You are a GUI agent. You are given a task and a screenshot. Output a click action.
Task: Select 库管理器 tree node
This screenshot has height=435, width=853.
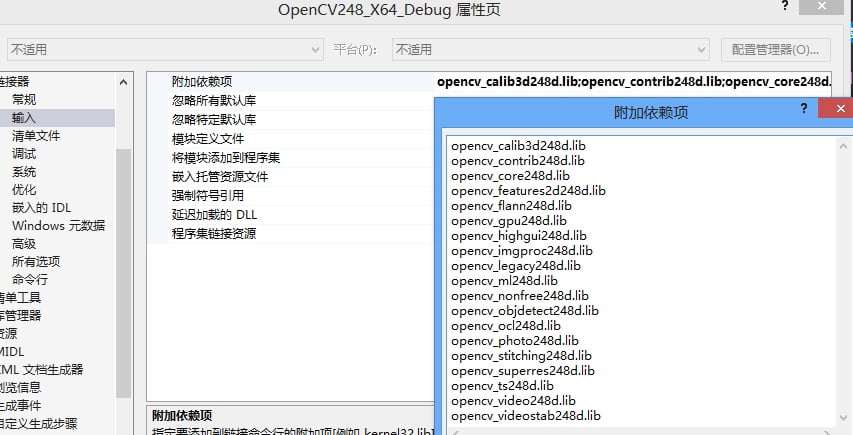[20, 315]
